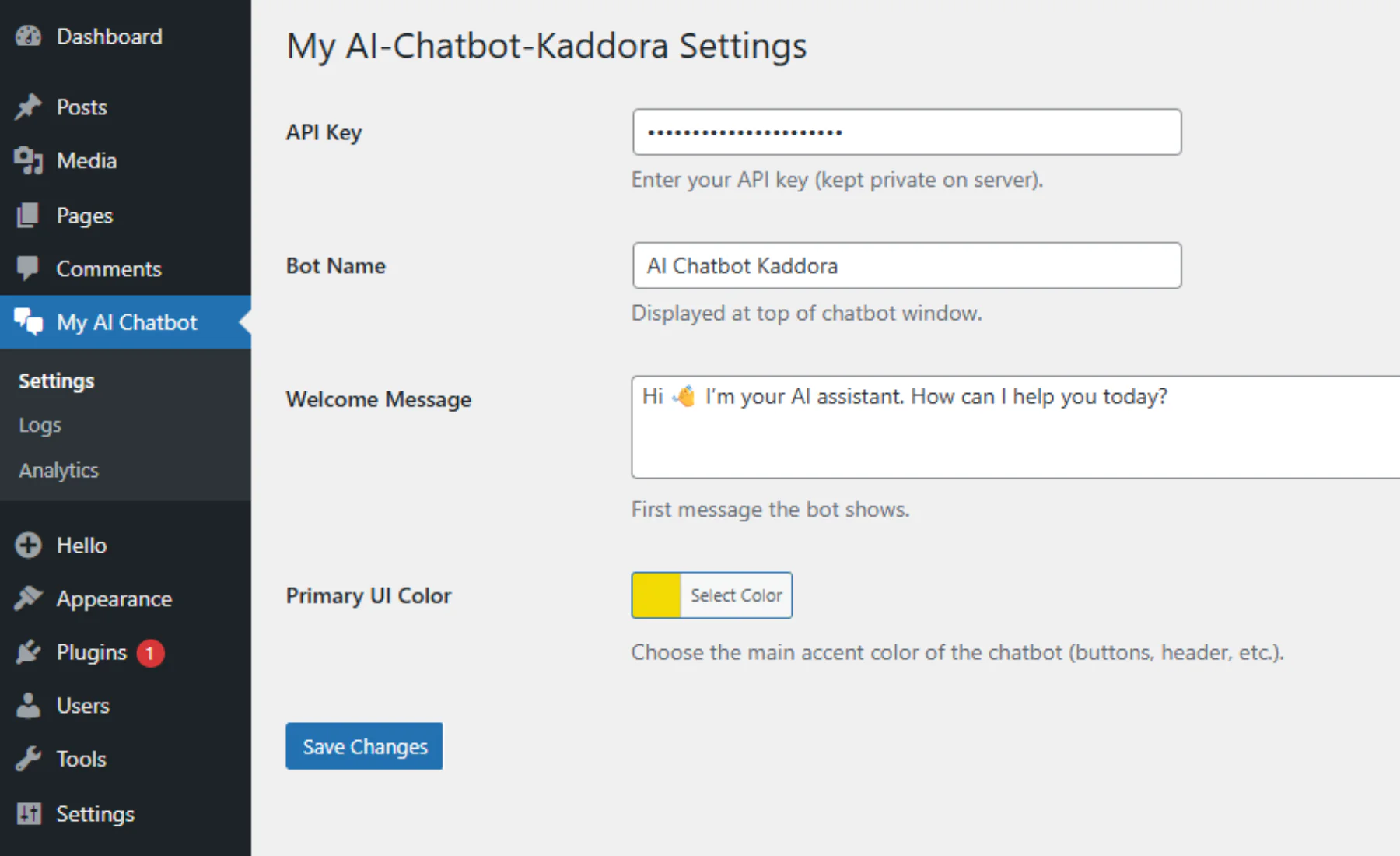This screenshot has width=1400, height=856.
Task: Go to the Analytics submenu page
Action: coord(59,471)
